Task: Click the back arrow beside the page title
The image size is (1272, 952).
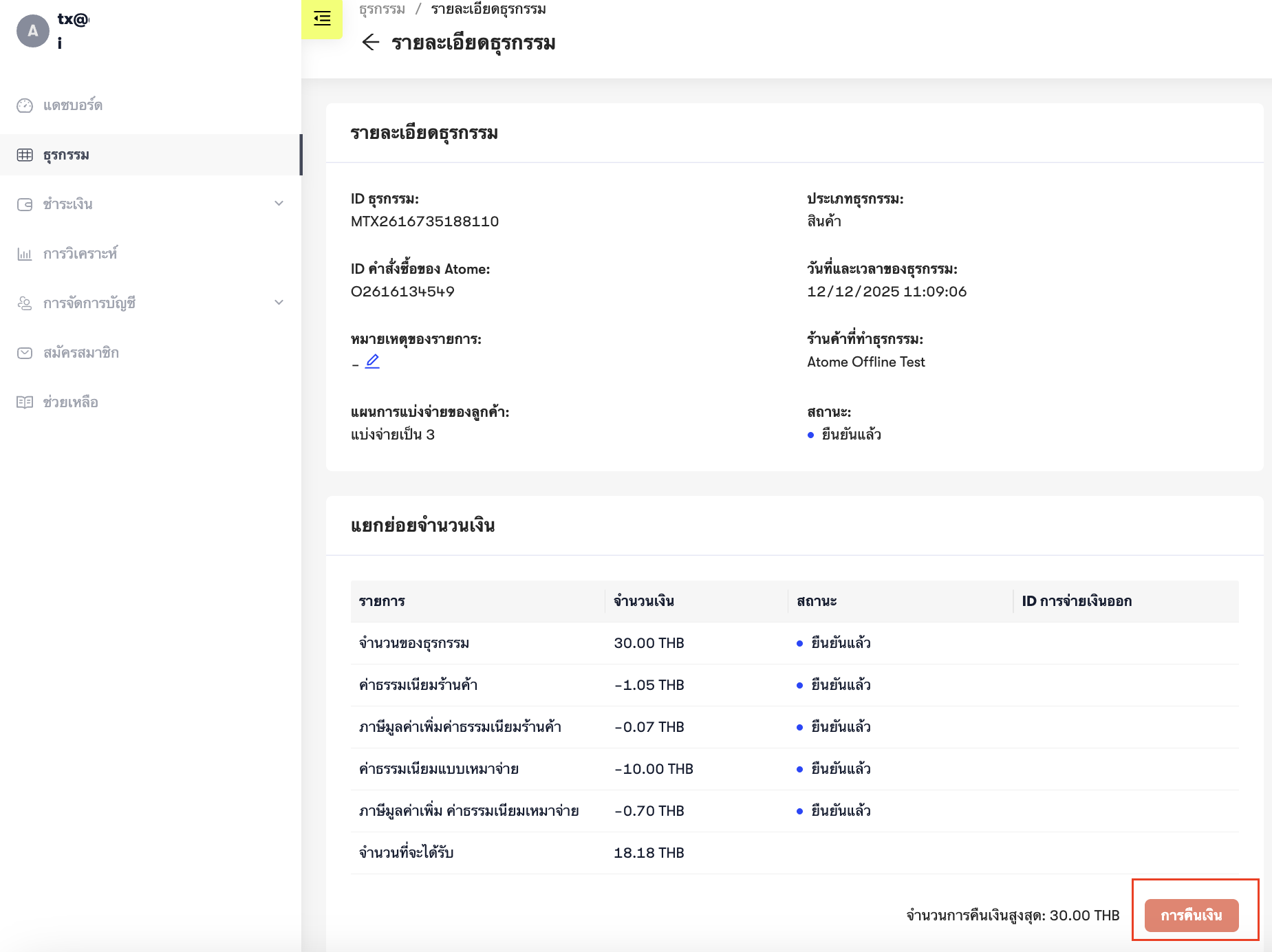Action: [370, 43]
